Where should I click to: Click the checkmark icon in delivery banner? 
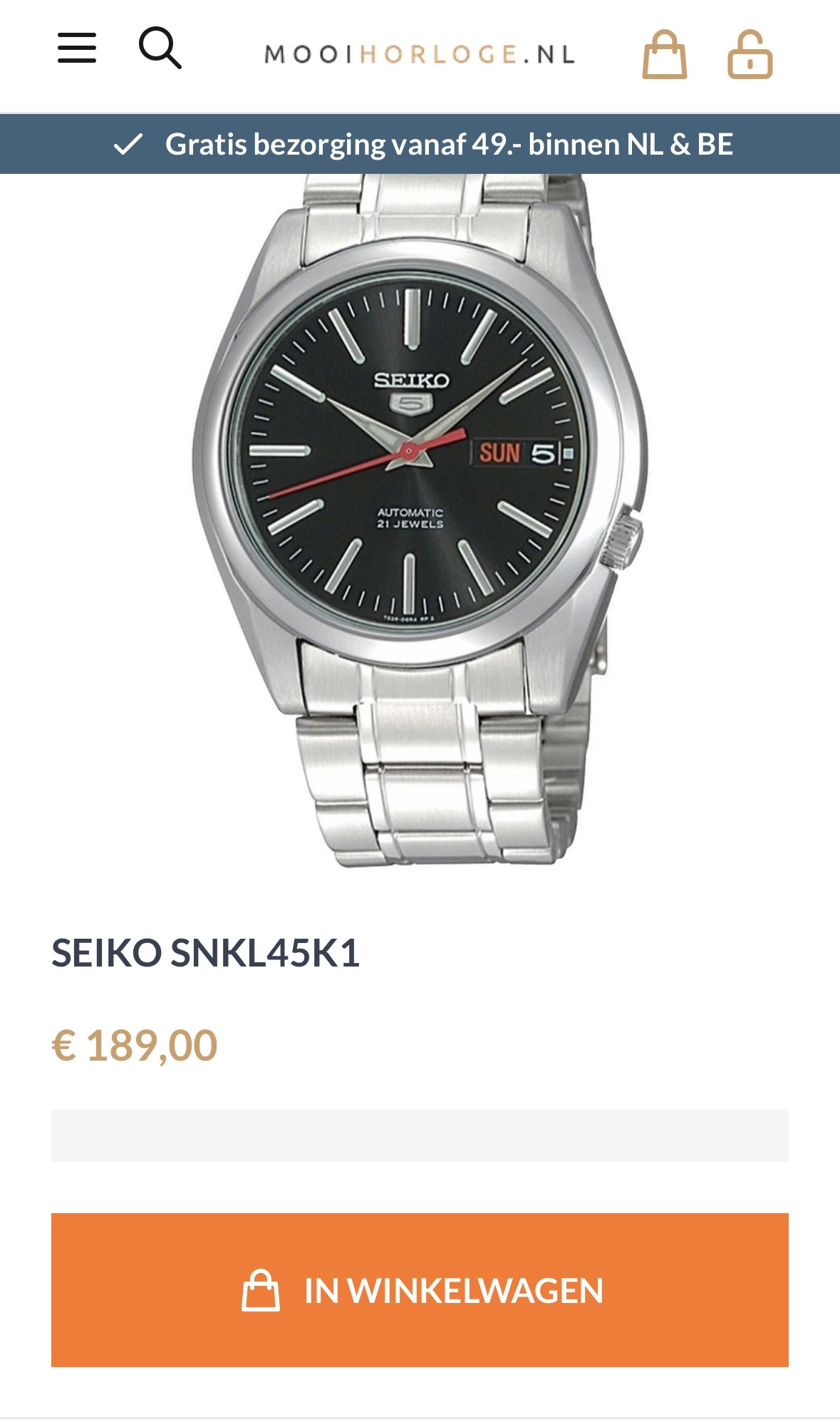tap(128, 144)
